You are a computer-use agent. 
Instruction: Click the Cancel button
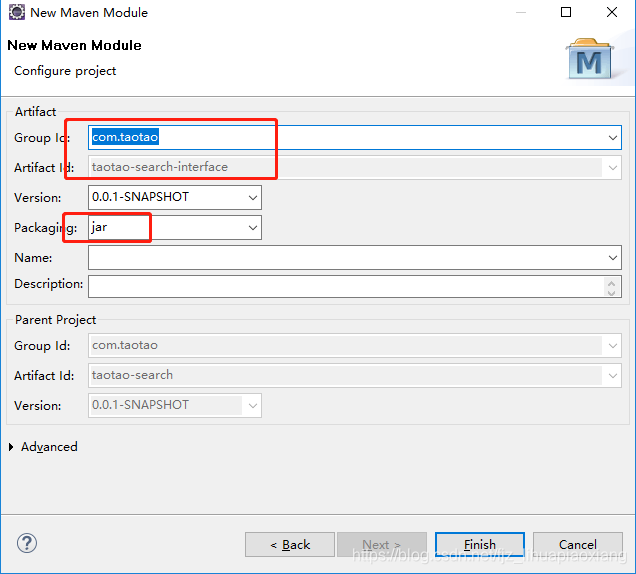click(x=578, y=544)
